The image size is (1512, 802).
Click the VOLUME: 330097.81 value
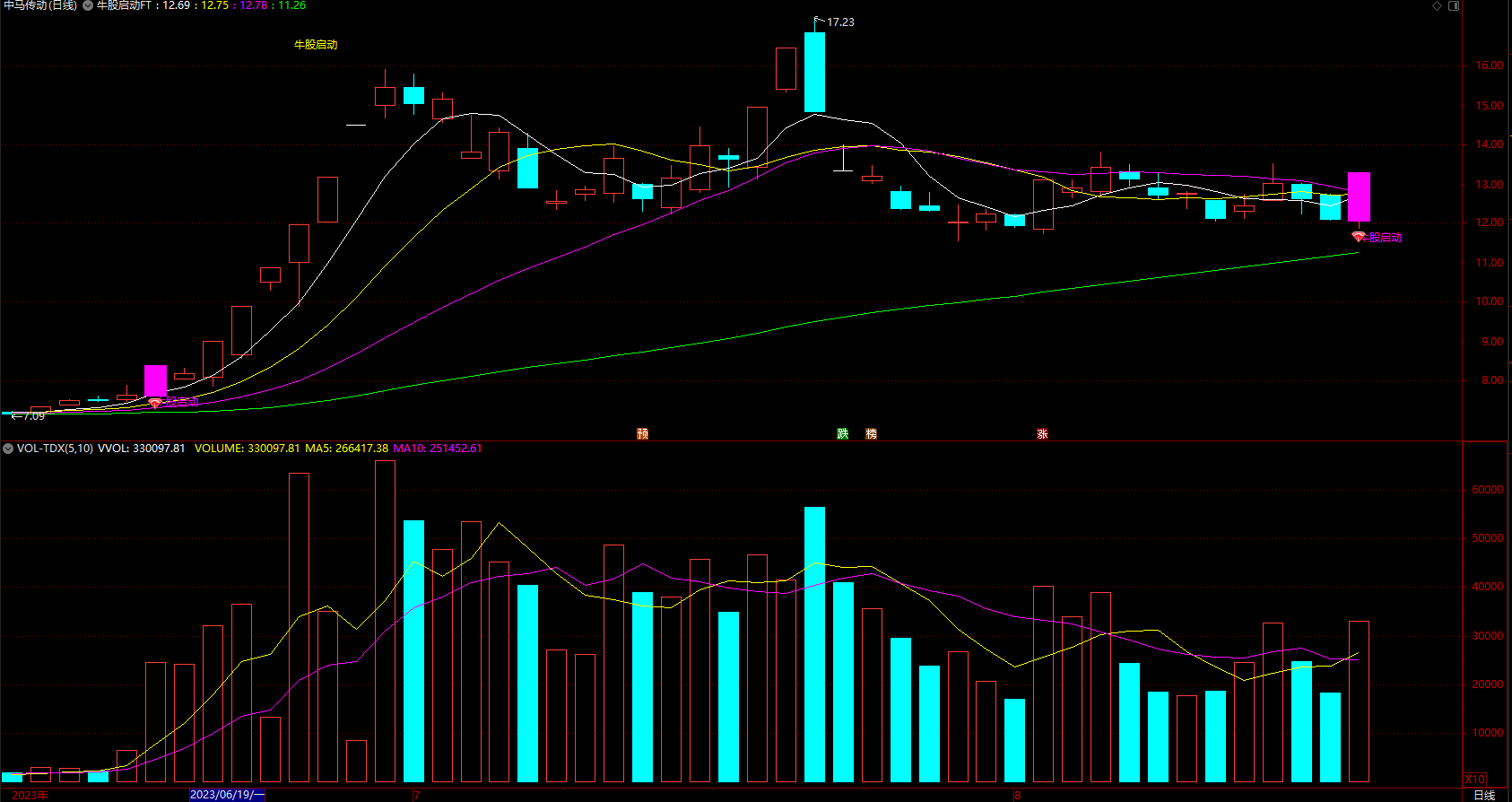pos(247,448)
